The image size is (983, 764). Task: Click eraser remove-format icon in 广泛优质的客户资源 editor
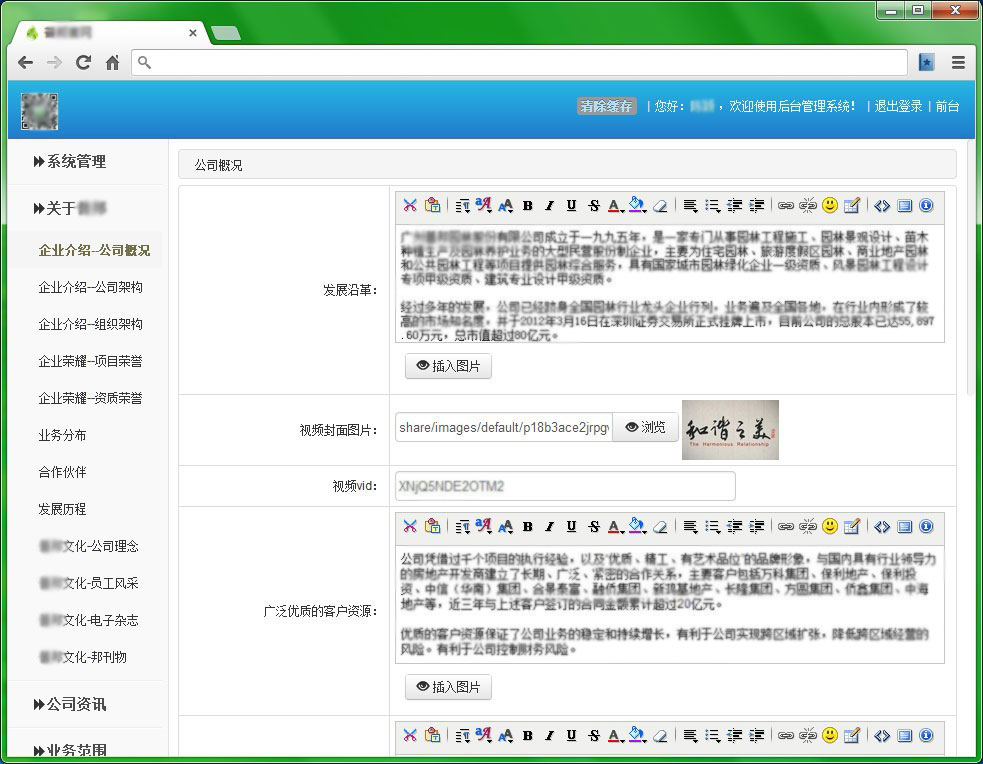click(659, 527)
